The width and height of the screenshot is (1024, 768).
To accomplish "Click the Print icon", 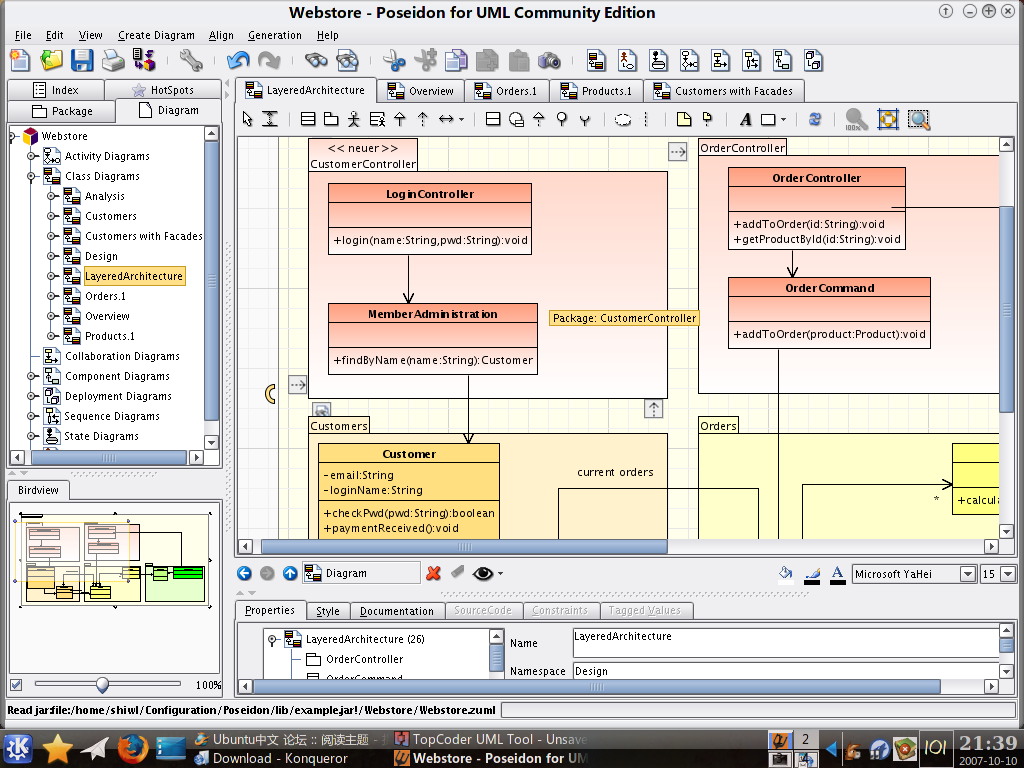I will pyautogui.click(x=113, y=61).
